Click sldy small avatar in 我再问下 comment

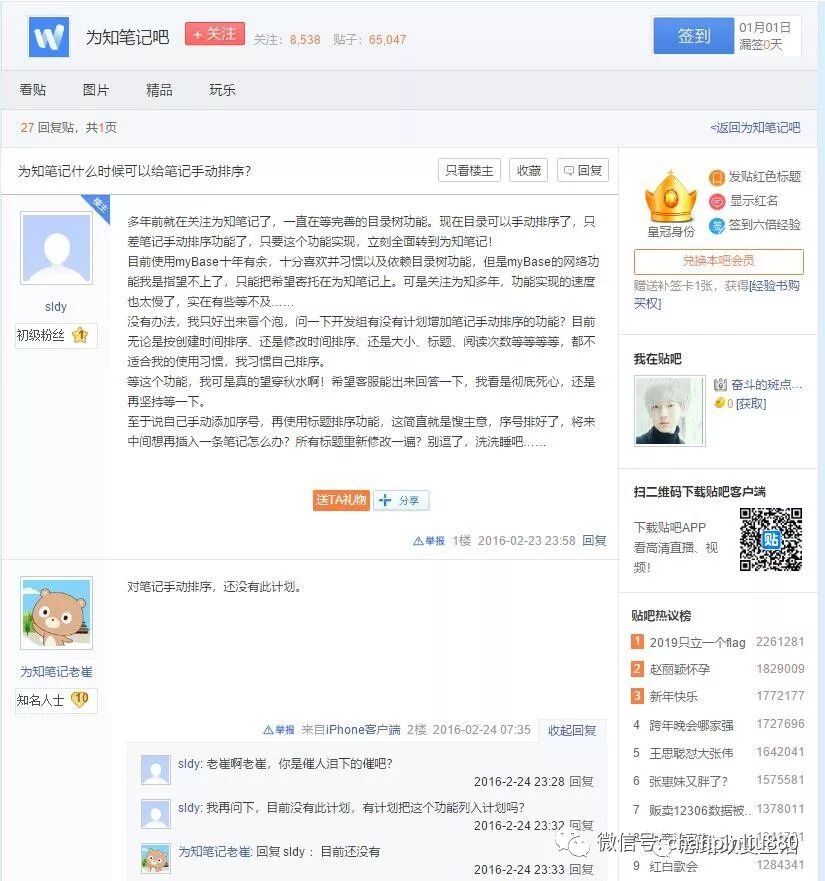pyautogui.click(x=156, y=814)
